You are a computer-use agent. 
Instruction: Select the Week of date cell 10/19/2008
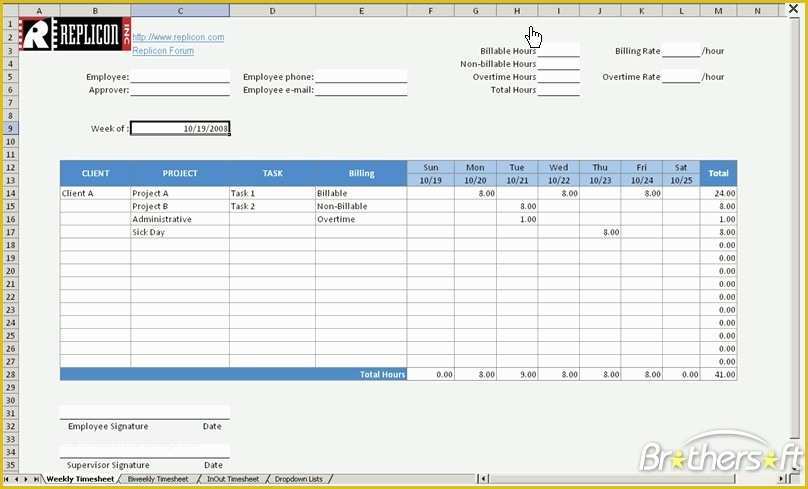point(180,128)
